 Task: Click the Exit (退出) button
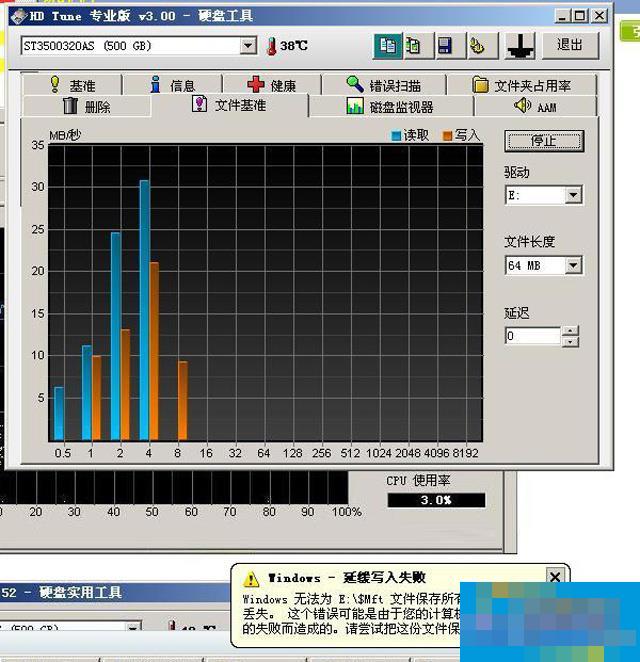(569, 45)
